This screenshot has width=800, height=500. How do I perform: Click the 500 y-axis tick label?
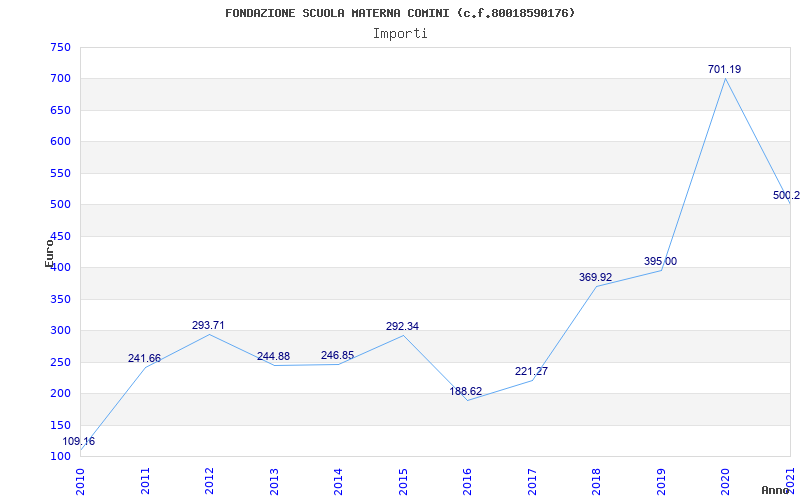[x=60, y=205]
